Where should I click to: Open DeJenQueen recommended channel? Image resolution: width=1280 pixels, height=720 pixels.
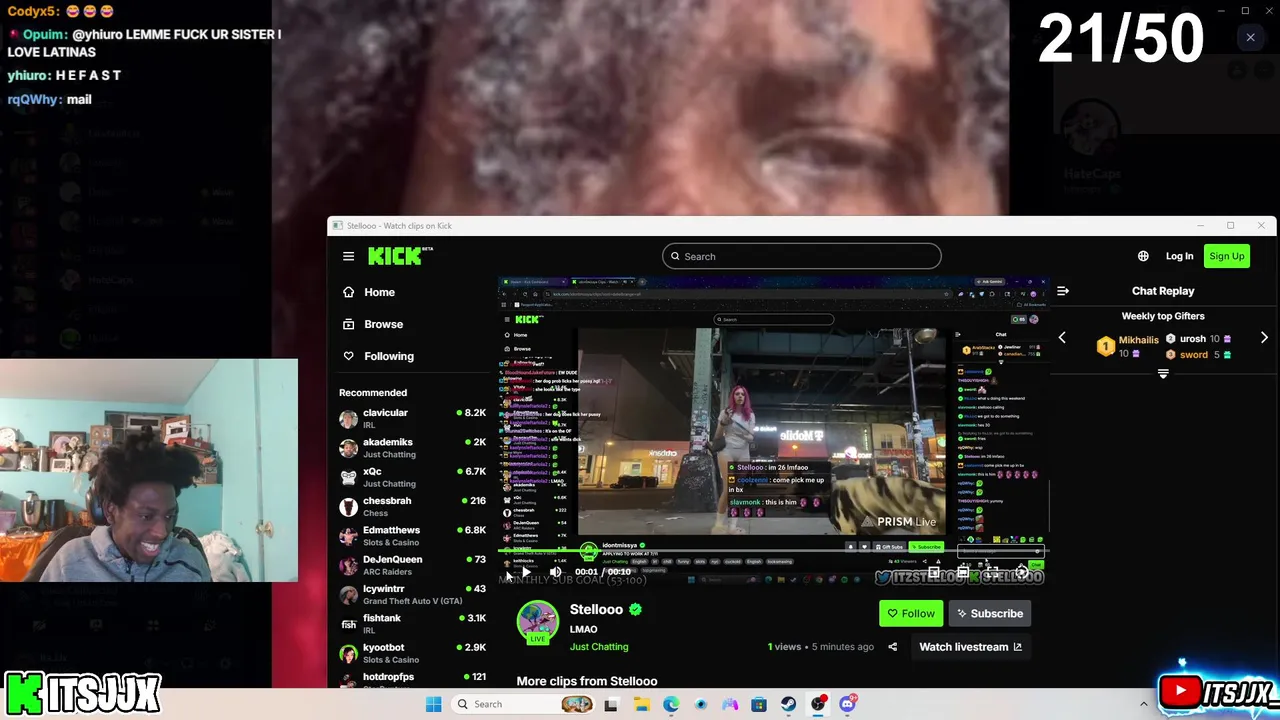click(412, 565)
